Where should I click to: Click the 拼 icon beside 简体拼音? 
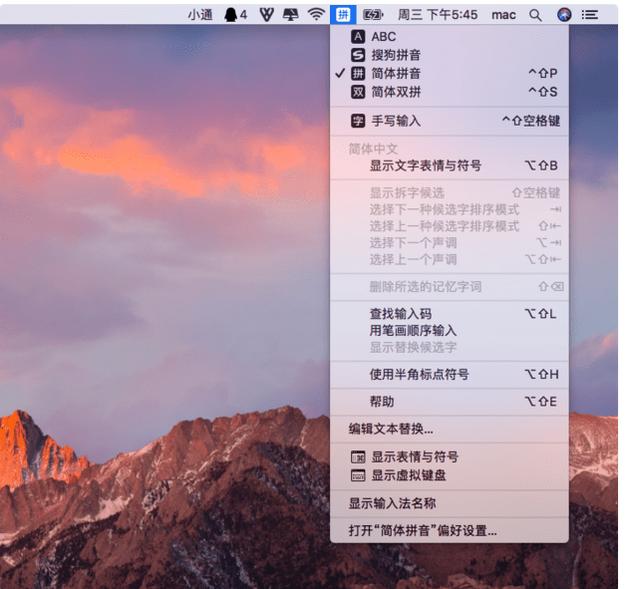[x=358, y=73]
